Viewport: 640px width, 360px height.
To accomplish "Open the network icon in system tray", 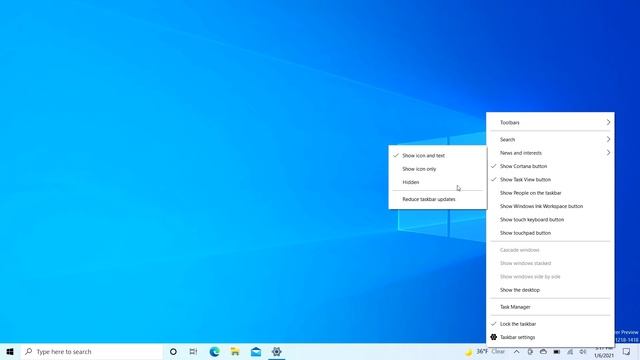I will (x=570, y=351).
